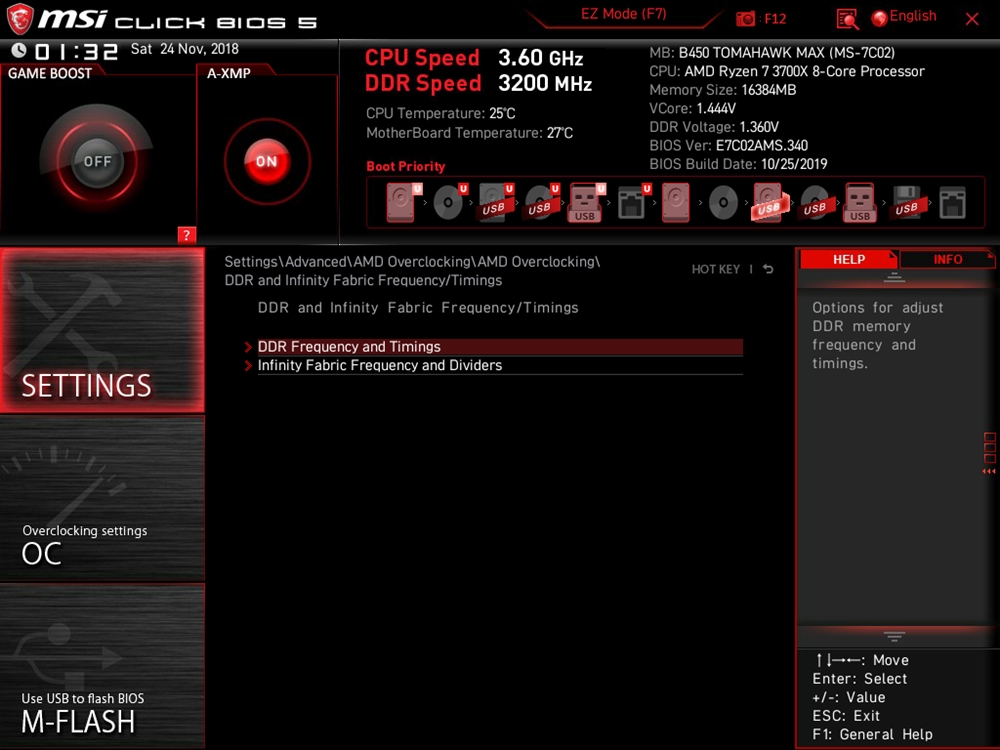Select the legacy hard disk boot icon
This screenshot has width=1000, height=750.
pyautogui.click(x=675, y=202)
